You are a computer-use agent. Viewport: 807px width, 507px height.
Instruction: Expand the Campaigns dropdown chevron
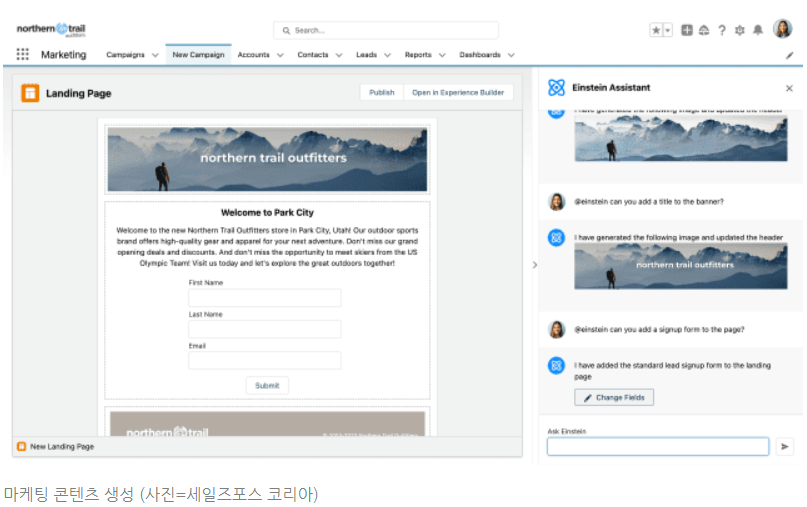click(155, 55)
